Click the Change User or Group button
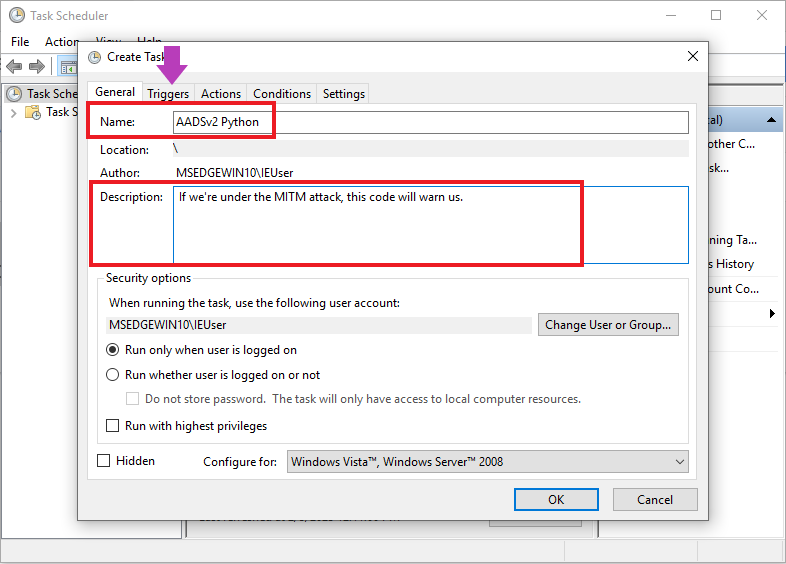The width and height of the screenshot is (786, 564). 609,325
